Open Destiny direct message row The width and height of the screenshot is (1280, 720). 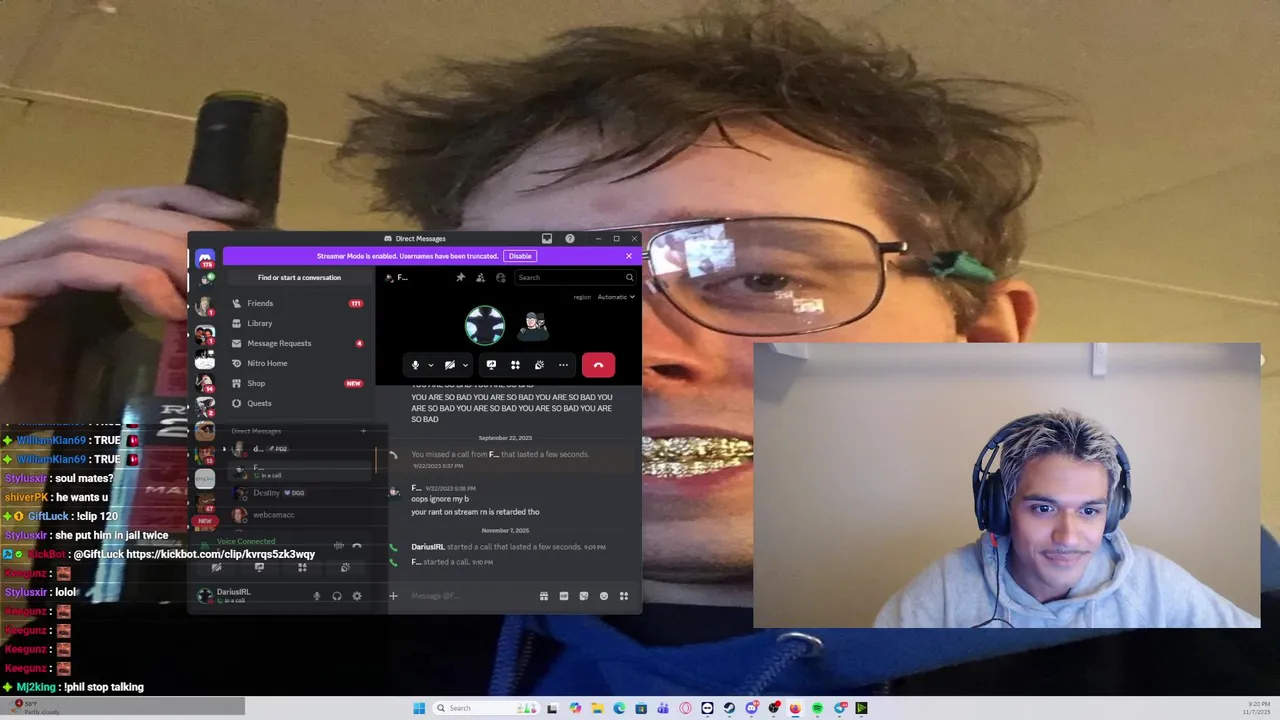click(x=297, y=493)
